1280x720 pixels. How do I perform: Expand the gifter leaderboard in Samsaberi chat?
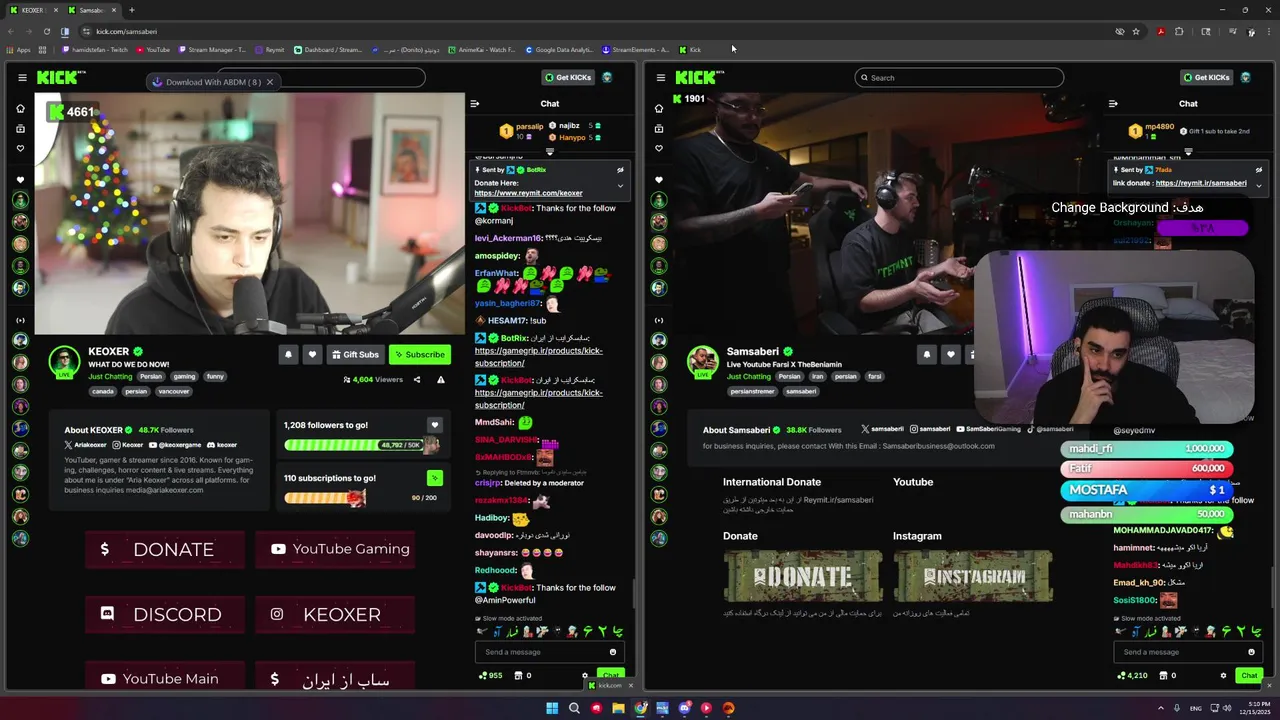pyautogui.click(x=1188, y=152)
